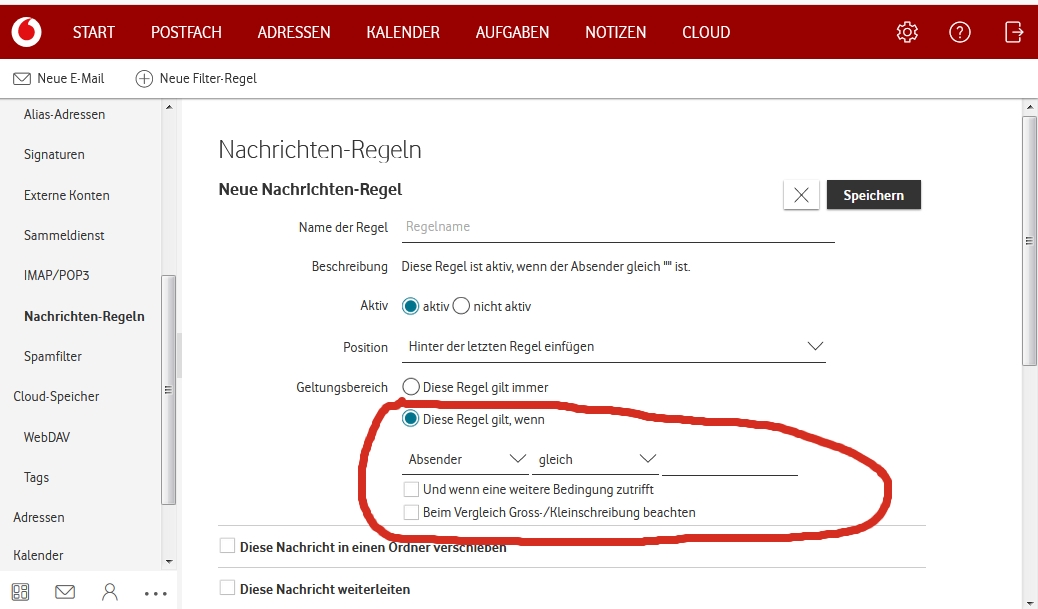1038x609 pixels.
Task: Choose 'Diese Regel gilt immer'
Action: click(411, 386)
